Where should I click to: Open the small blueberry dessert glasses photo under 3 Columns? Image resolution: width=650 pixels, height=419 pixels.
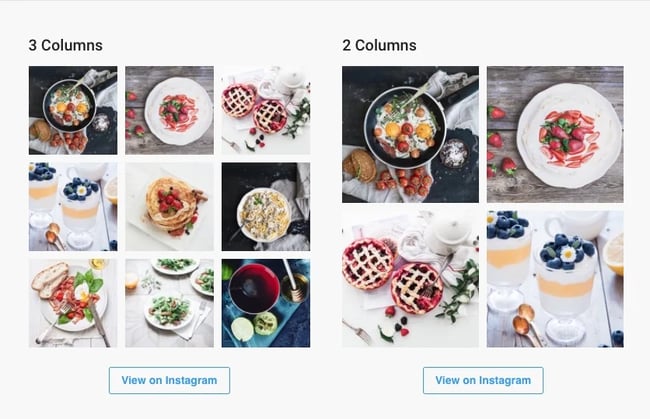73,206
